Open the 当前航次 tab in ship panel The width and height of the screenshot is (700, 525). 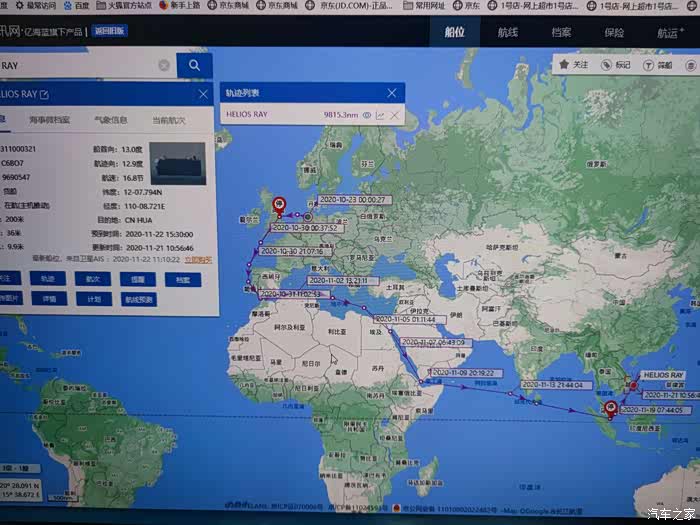169,121
